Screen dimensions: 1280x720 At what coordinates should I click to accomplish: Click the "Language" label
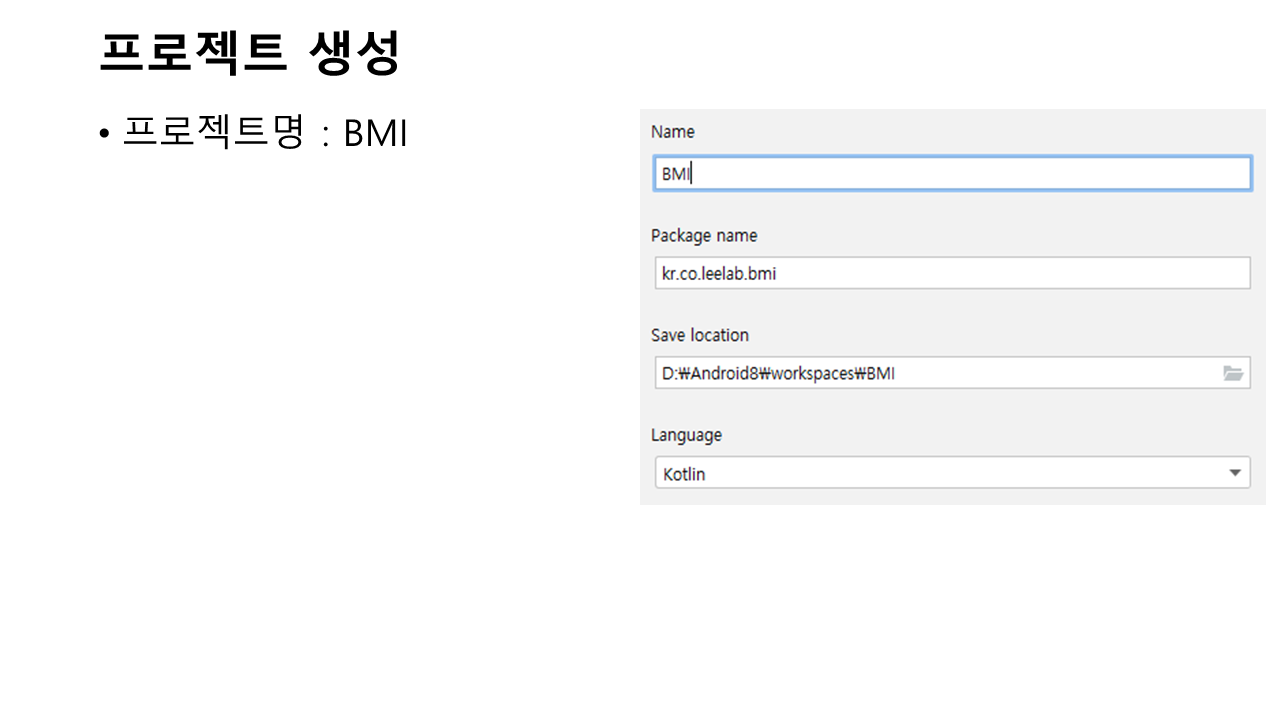point(686,435)
